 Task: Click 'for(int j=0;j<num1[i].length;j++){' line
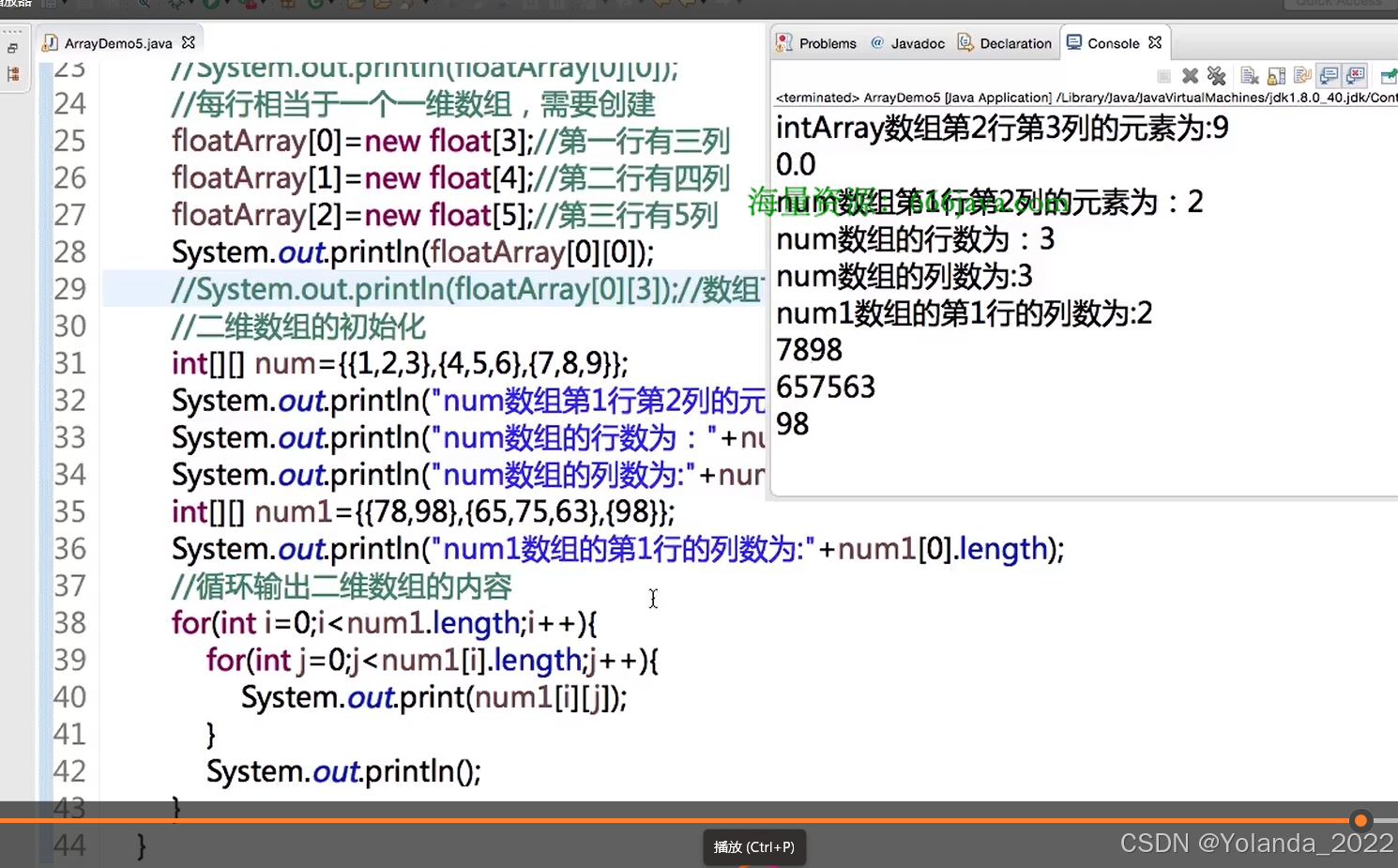[x=433, y=661]
